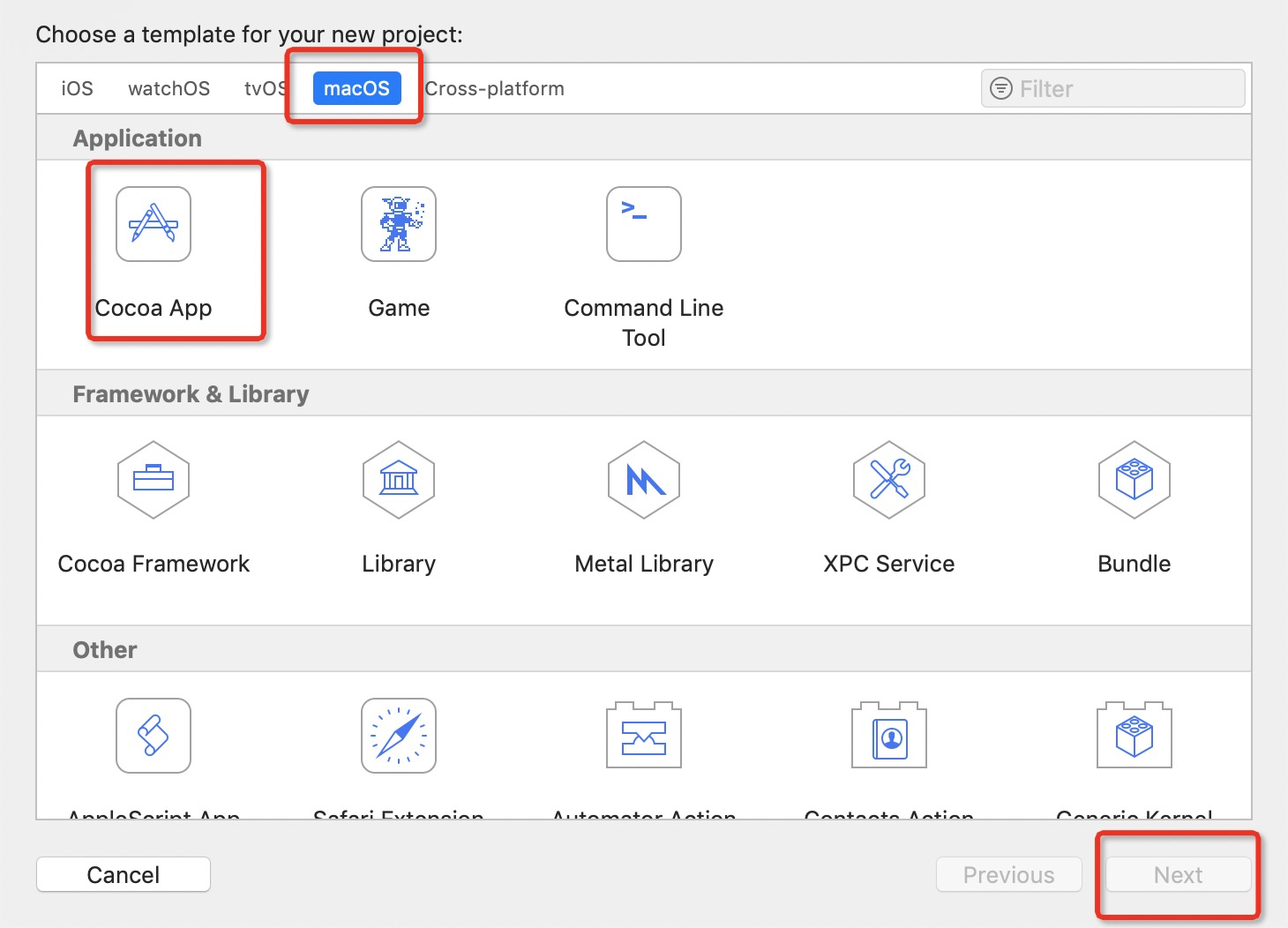The height and width of the screenshot is (928, 1288).
Task: Choose the Safari Extension compass icon
Action: [x=399, y=736]
